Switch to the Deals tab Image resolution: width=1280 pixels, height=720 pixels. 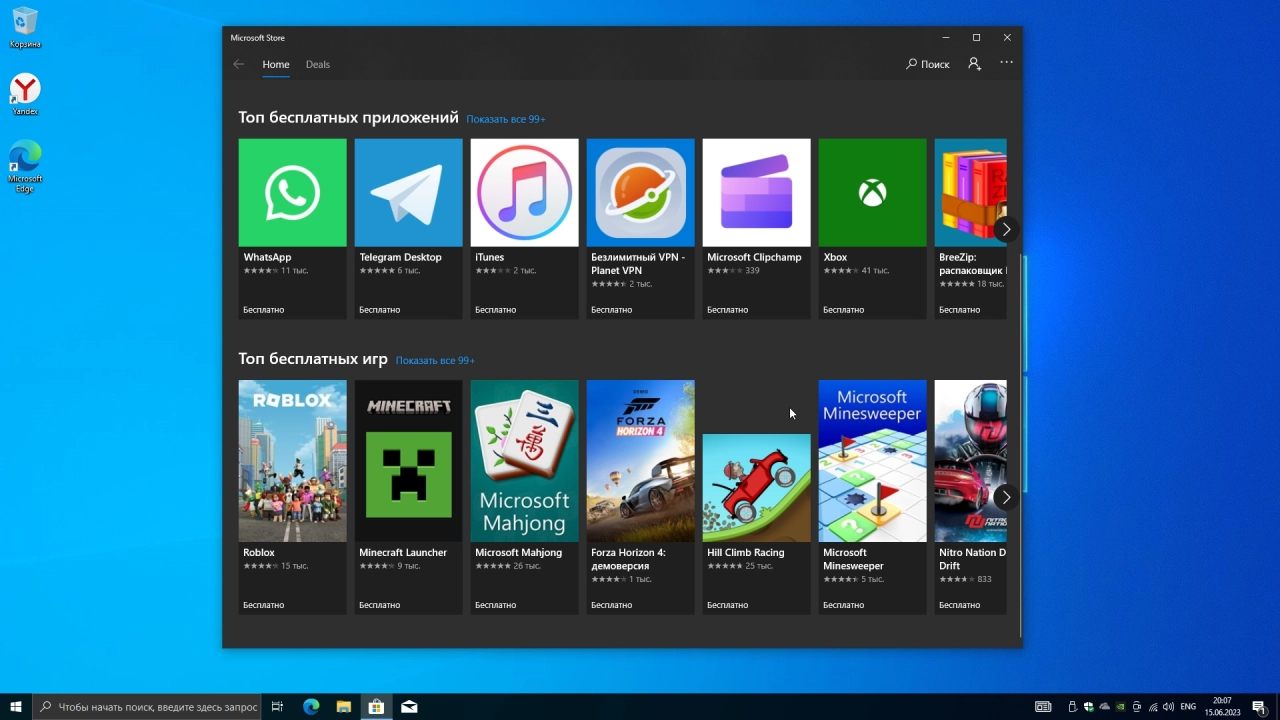click(x=318, y=64)
